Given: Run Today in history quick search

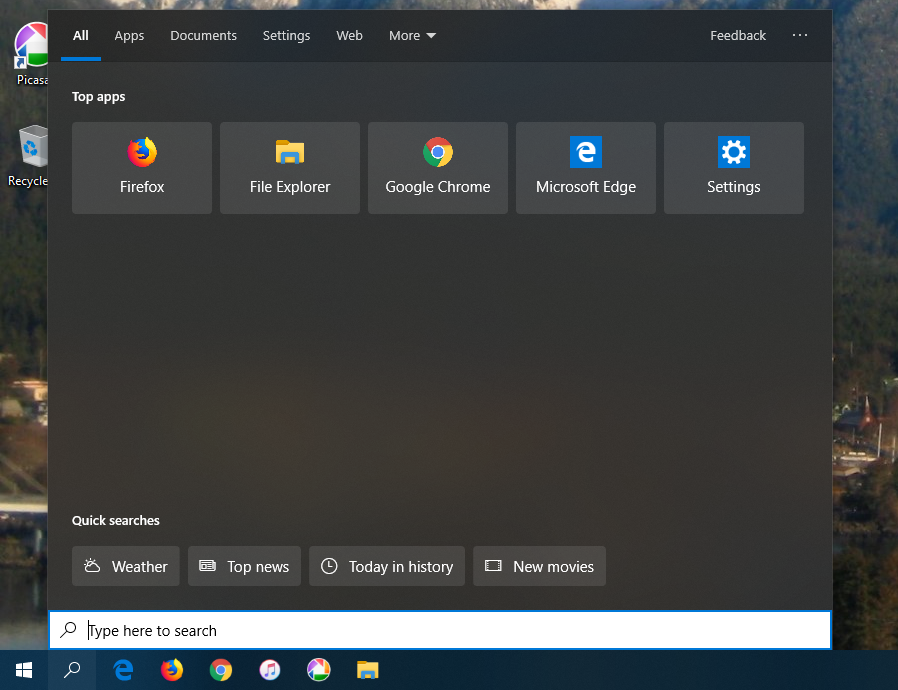Looking at the screenshot, I should click(x=387, y=566).
